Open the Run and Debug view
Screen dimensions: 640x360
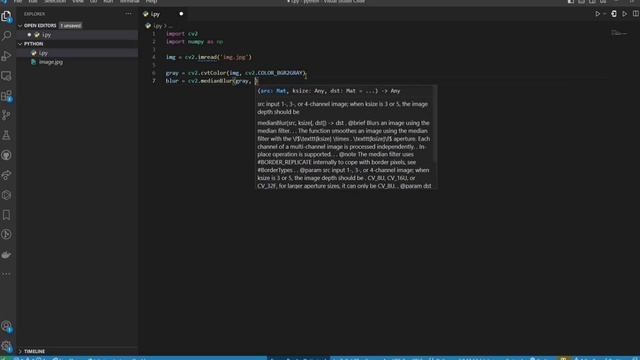7,56
